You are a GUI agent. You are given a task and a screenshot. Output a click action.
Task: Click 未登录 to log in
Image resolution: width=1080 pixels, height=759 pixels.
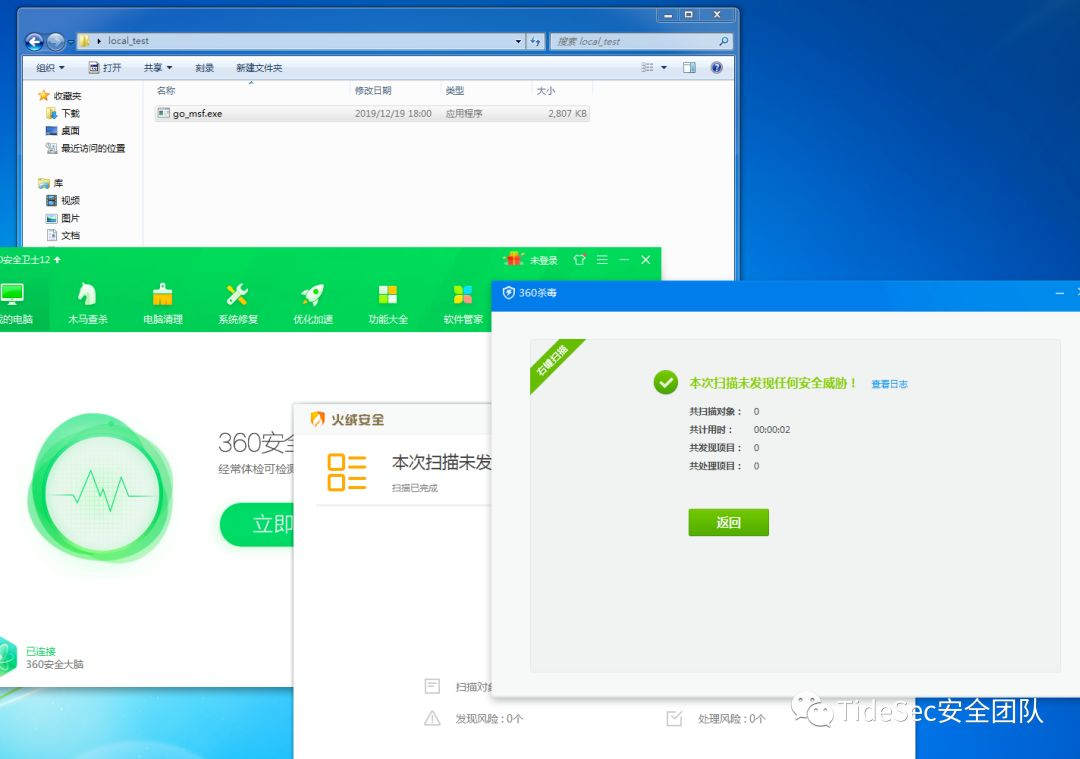tap(543, 260)
